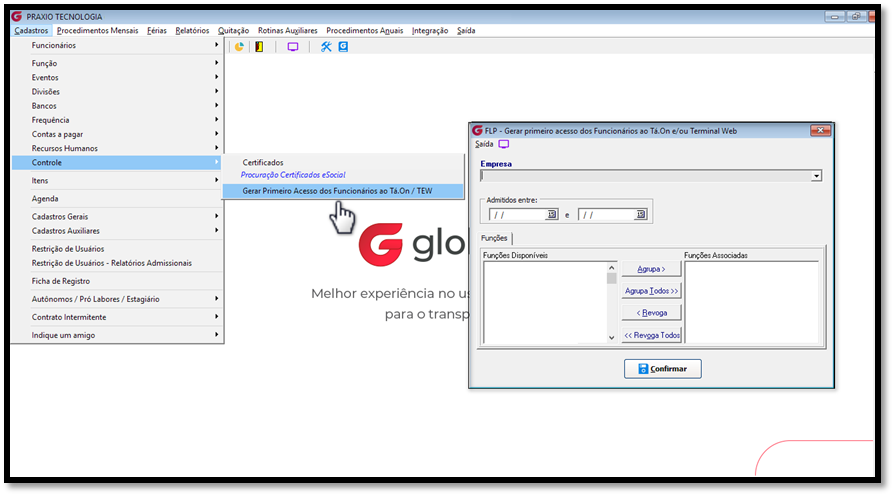The height and width of the screenshot is (496, 894).
Task: Select the Agenda menu entry
Action: click(x=117, y=198)
